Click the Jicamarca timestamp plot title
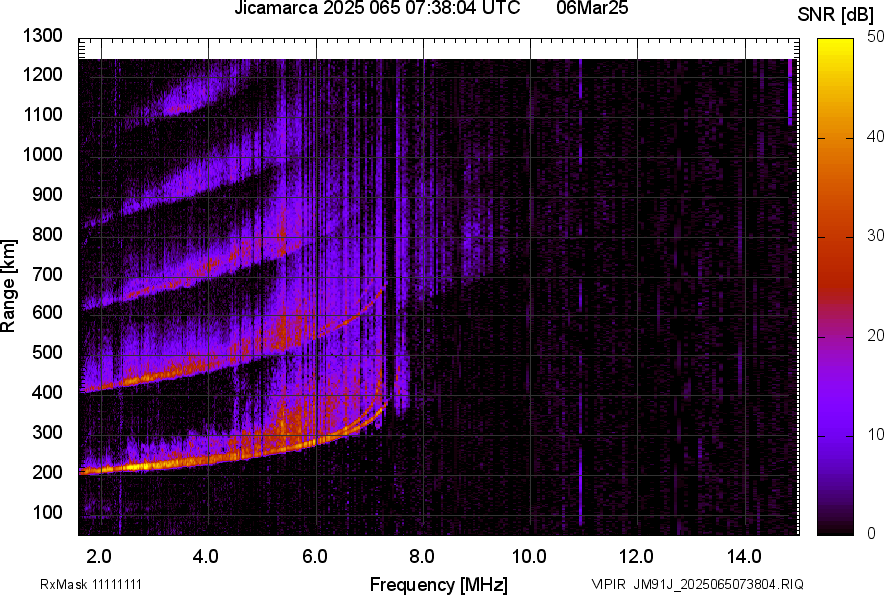This screenshot has width=884, height=595. tap(376, 9)
